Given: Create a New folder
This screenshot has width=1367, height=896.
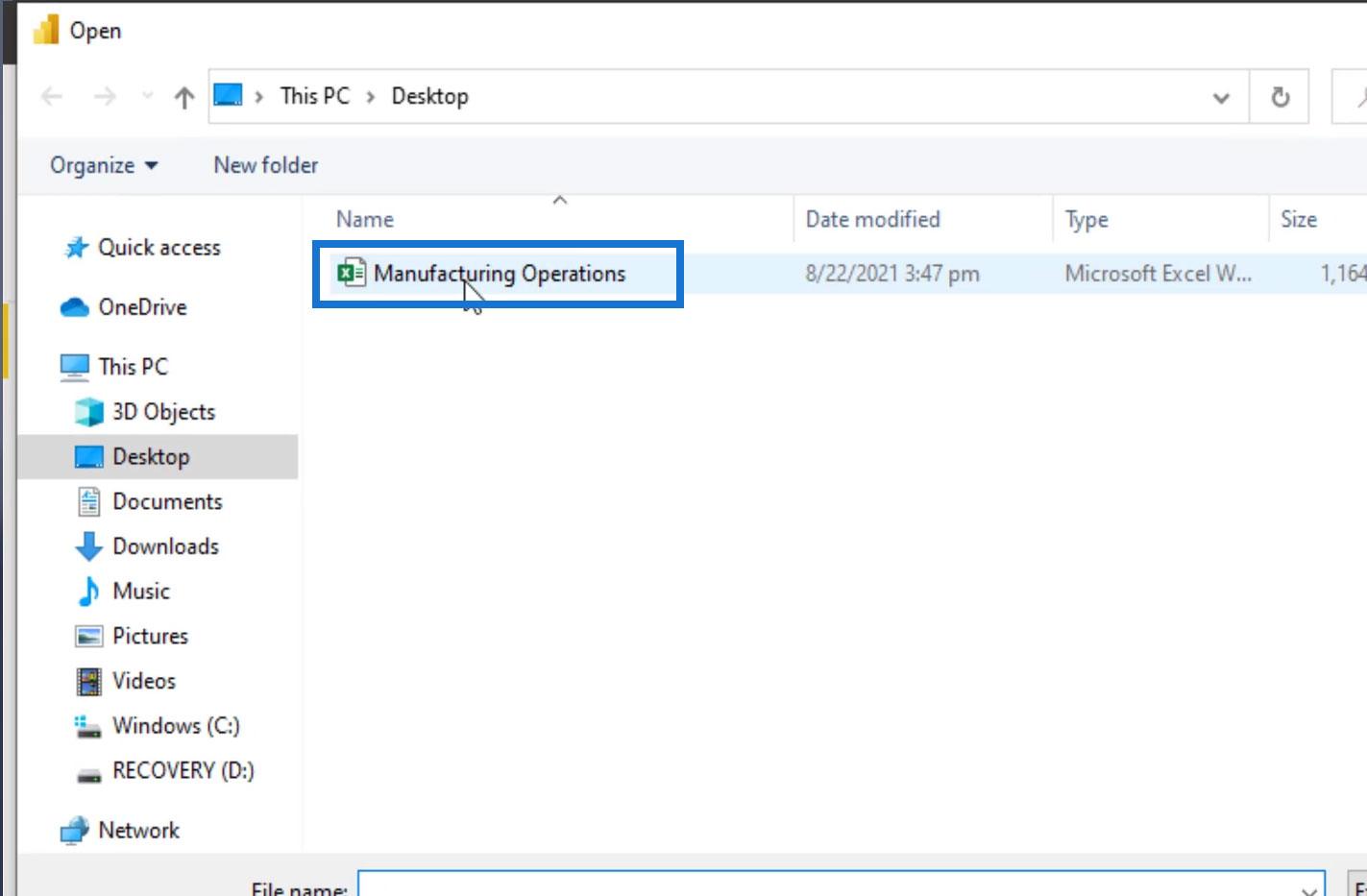Looking at the screenshot, I should [x=265, y=165].
